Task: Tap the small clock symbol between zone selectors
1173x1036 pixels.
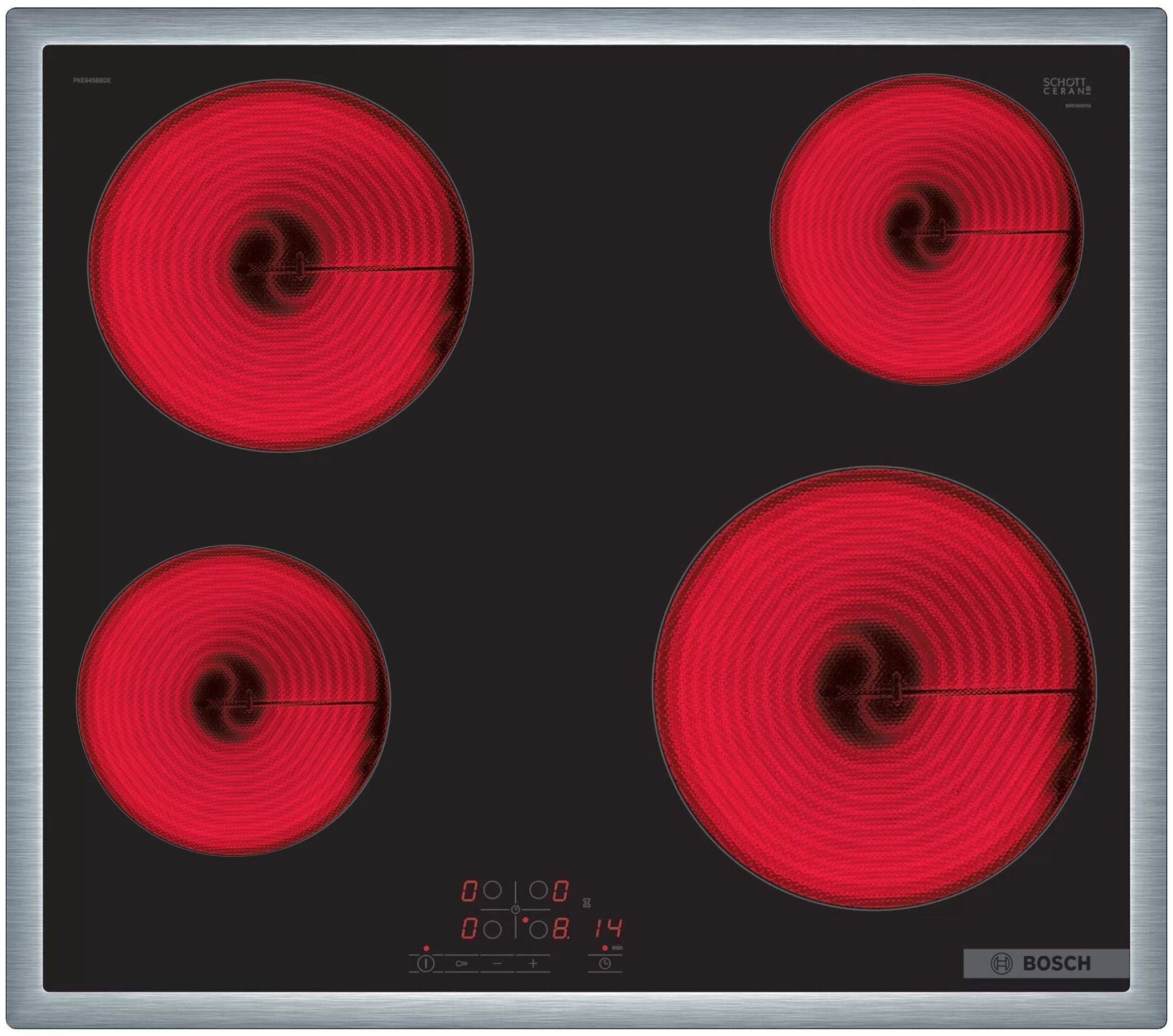Action: 515,909
